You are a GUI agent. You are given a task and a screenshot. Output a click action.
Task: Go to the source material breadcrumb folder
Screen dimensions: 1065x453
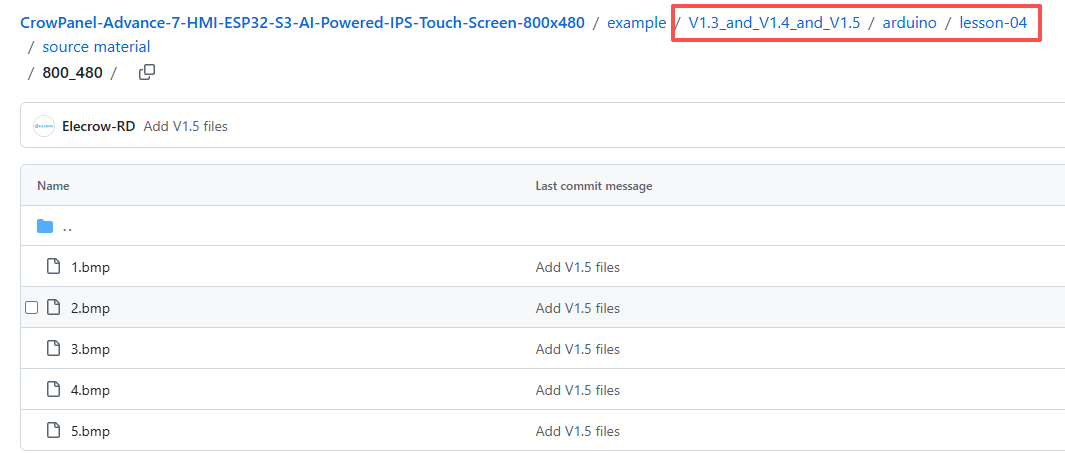pyautogui.click(x=96, y=47)
